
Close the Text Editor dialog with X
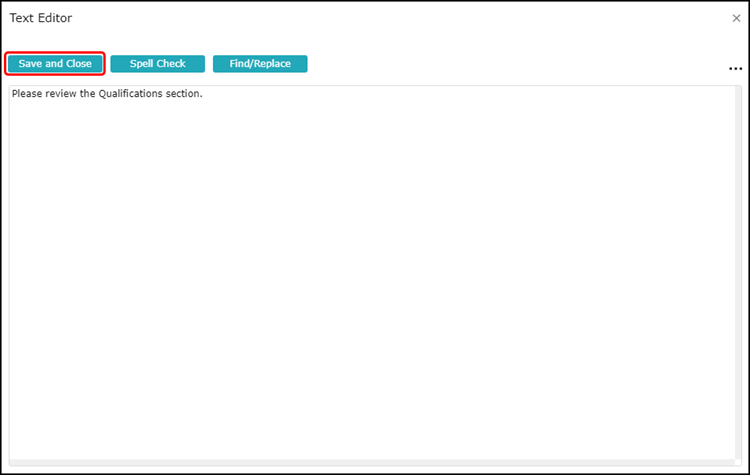[736, 18]
